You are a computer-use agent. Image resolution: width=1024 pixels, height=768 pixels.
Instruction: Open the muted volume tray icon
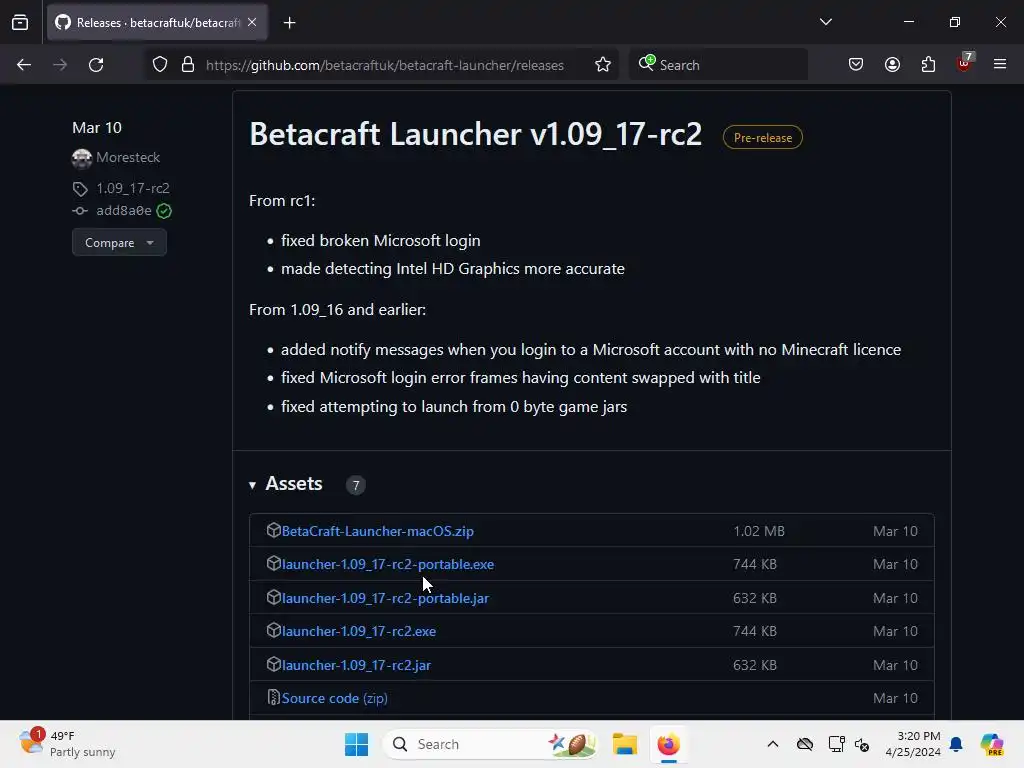862,744
